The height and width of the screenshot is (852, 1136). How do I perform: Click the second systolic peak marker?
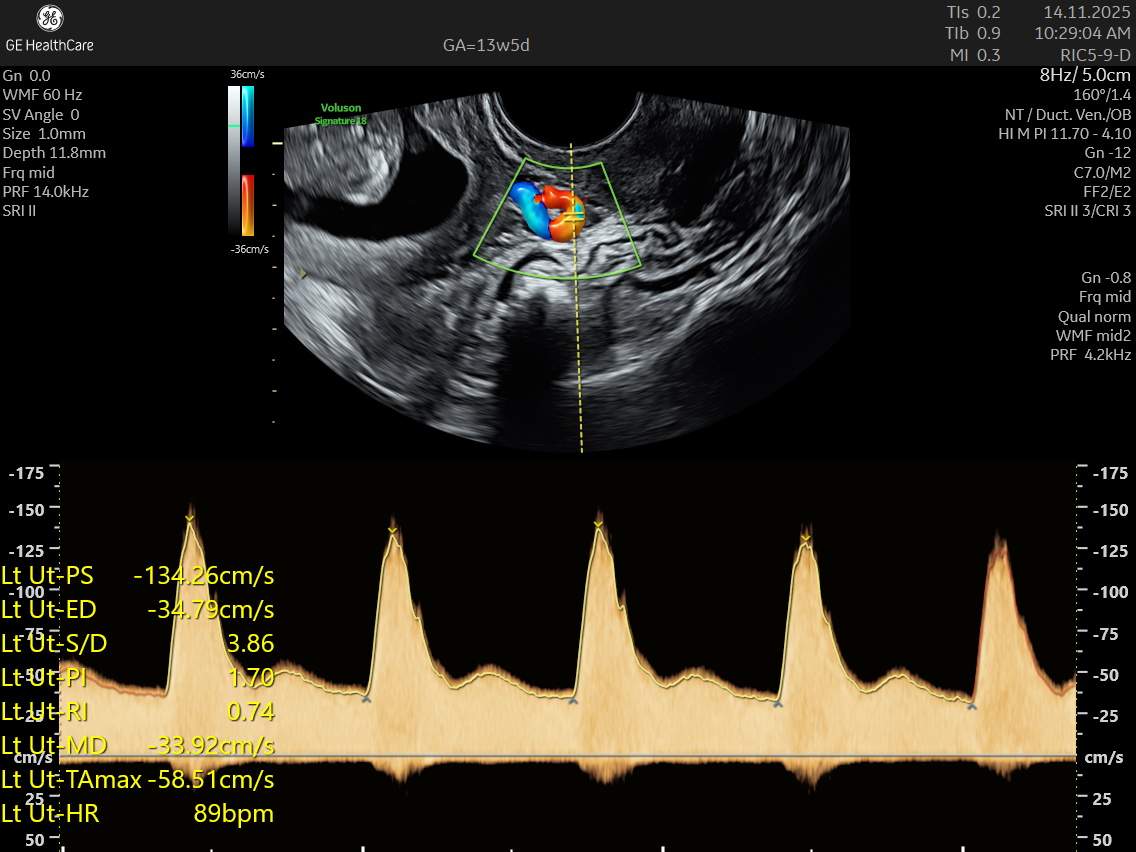[393, 530]
